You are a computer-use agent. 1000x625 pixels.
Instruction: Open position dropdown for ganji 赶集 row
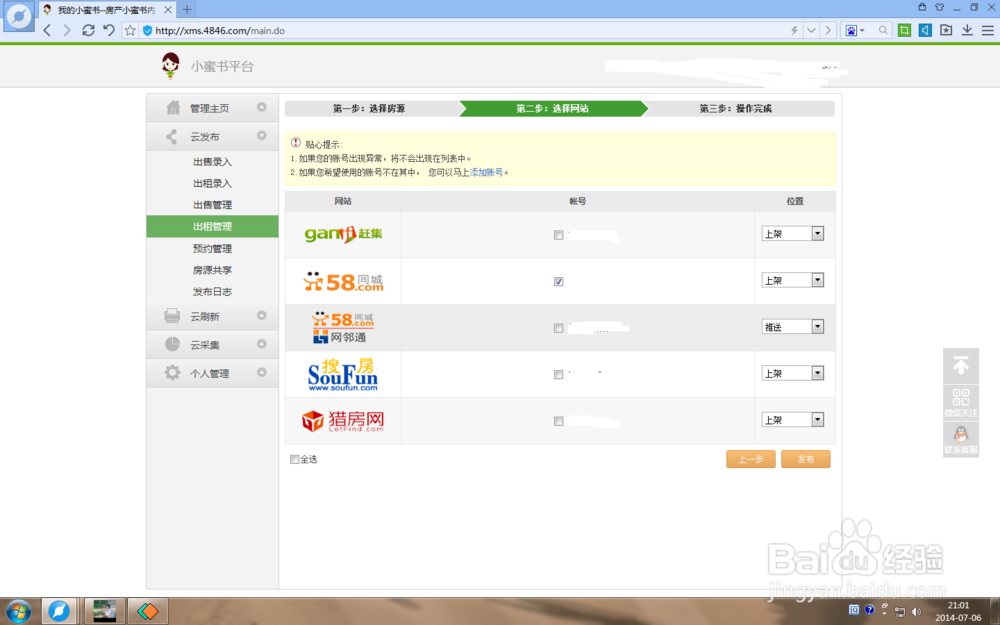coord(793,233)
